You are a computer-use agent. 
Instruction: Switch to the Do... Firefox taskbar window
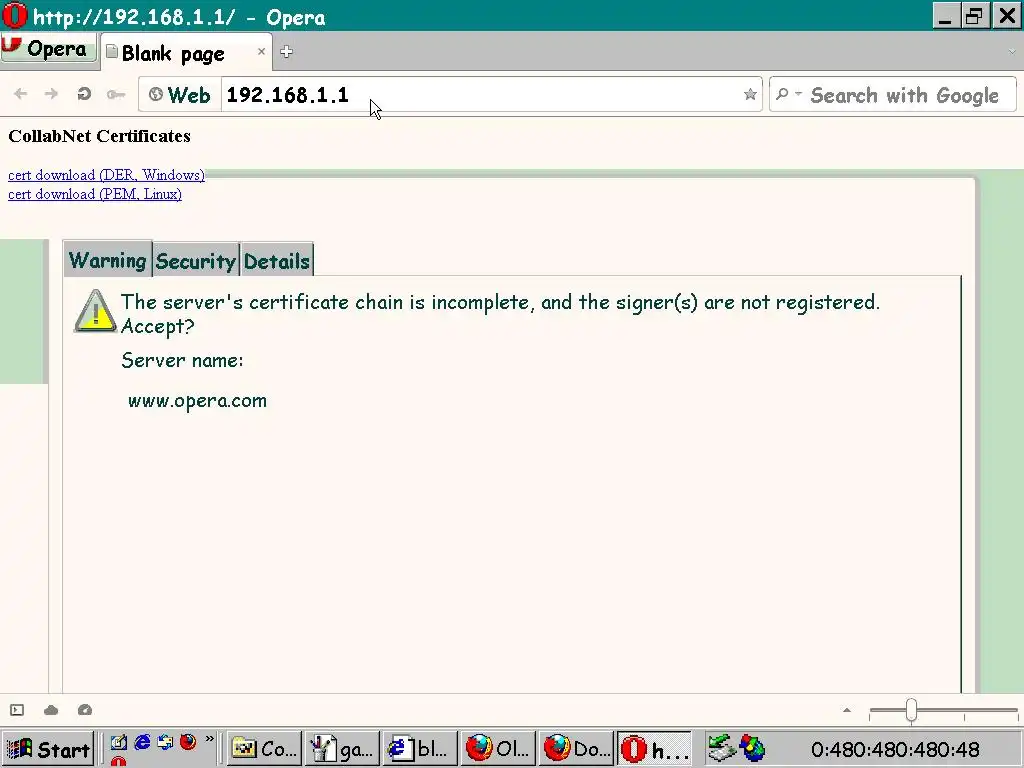pos(576,748)
